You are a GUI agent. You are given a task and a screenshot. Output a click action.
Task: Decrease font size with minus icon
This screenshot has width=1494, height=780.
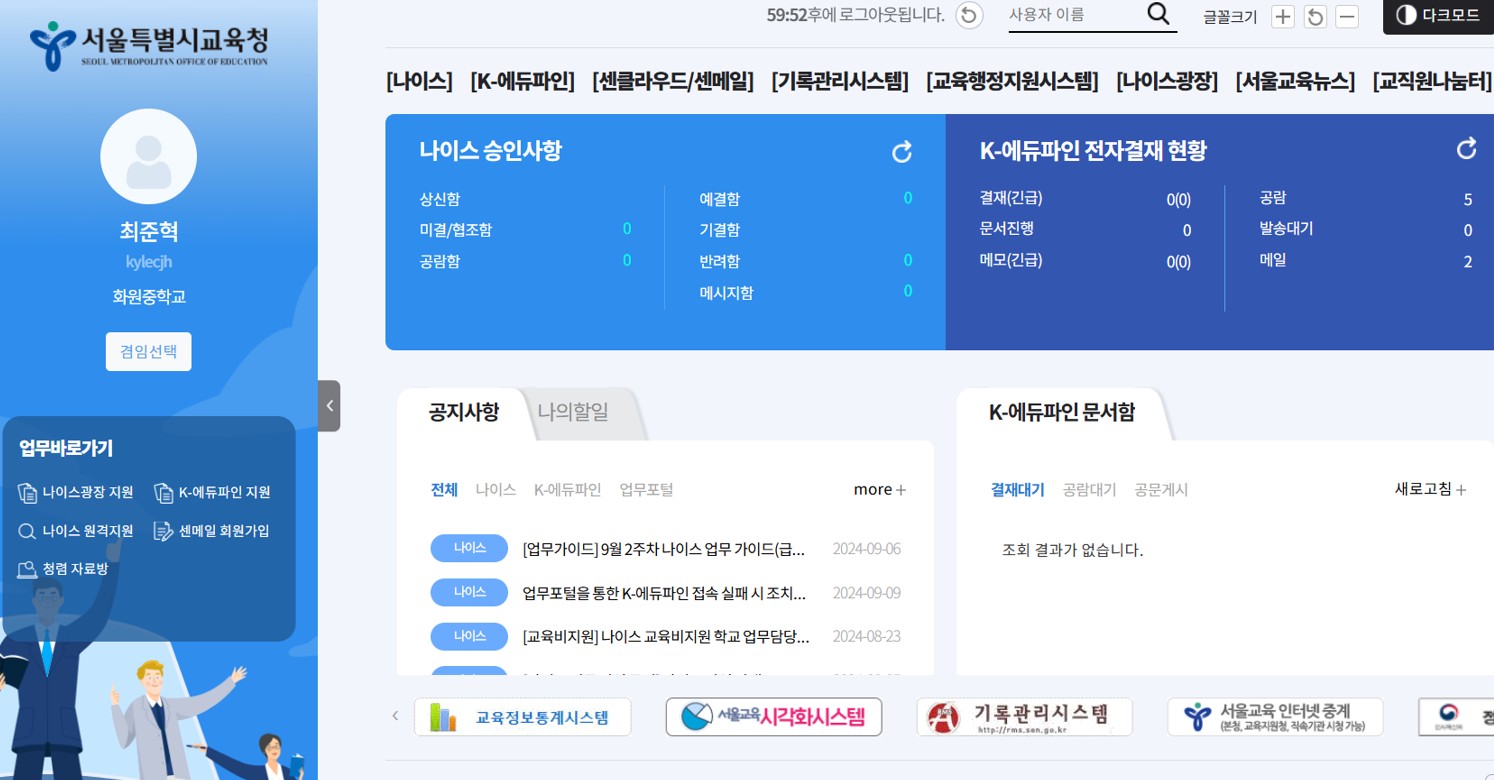(x=1347, y=16)
